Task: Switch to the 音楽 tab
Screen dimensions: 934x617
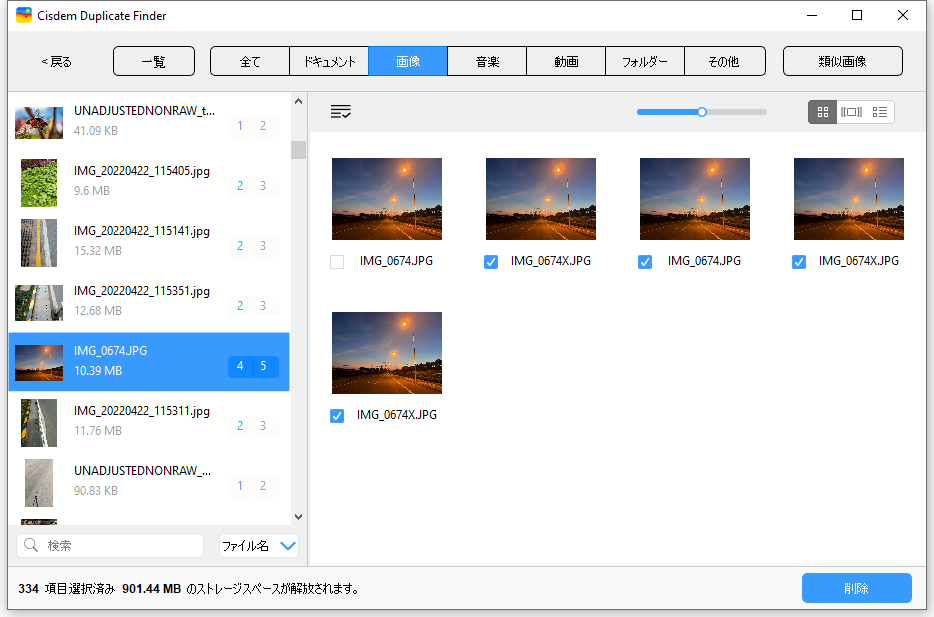Action: coord(487,61)
